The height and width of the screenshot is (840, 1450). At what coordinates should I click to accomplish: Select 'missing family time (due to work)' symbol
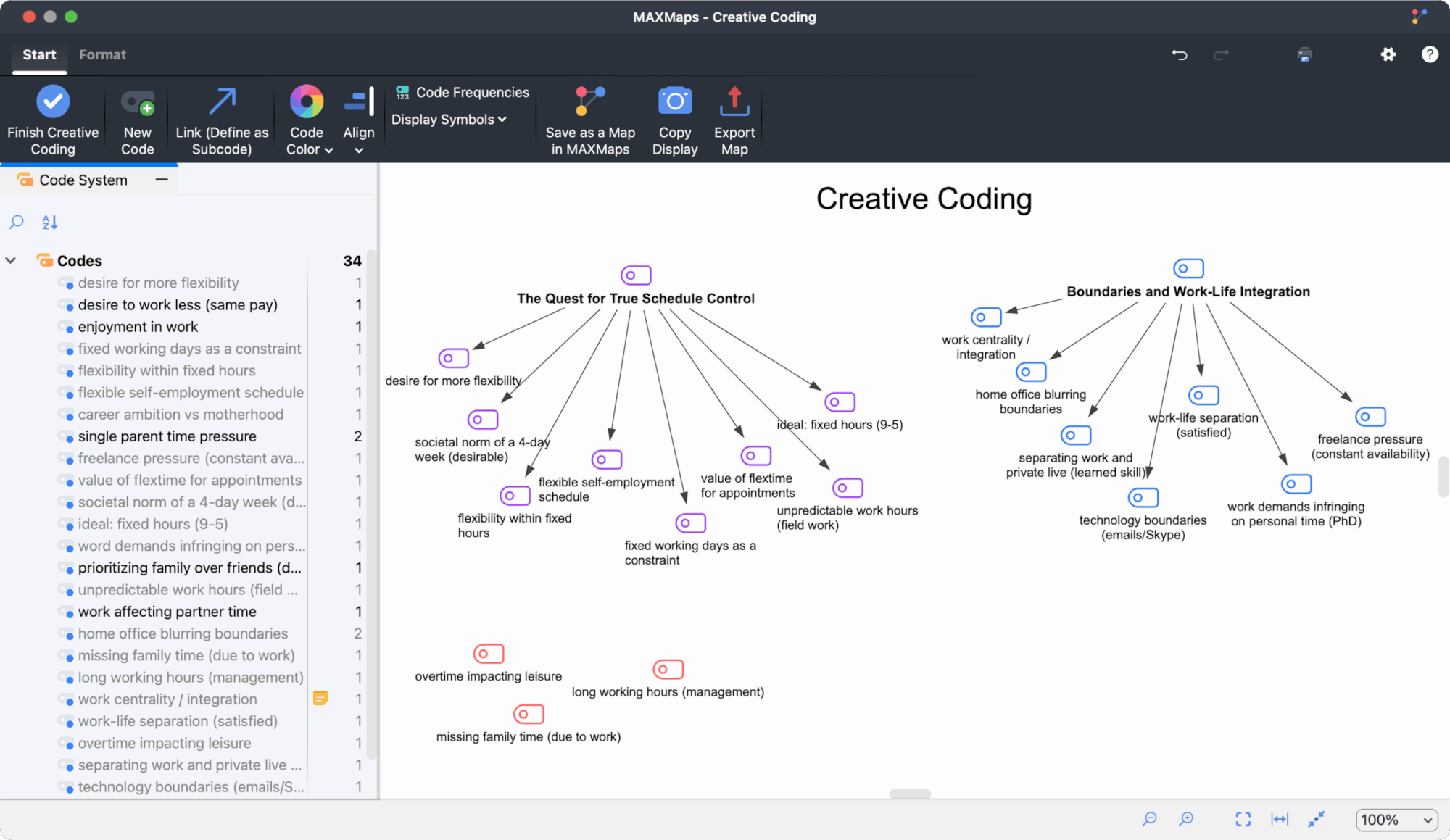tap(529, 714)
